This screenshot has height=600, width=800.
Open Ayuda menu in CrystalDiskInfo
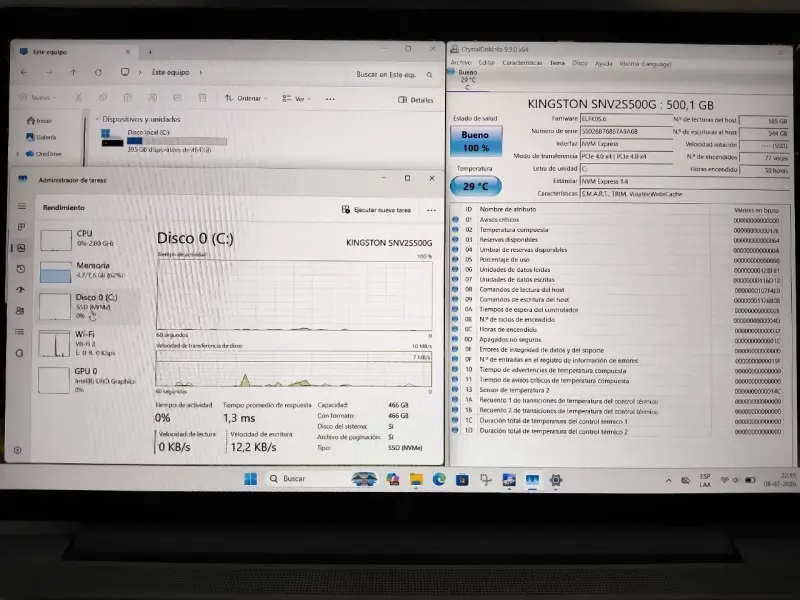(x=604, y=63)
